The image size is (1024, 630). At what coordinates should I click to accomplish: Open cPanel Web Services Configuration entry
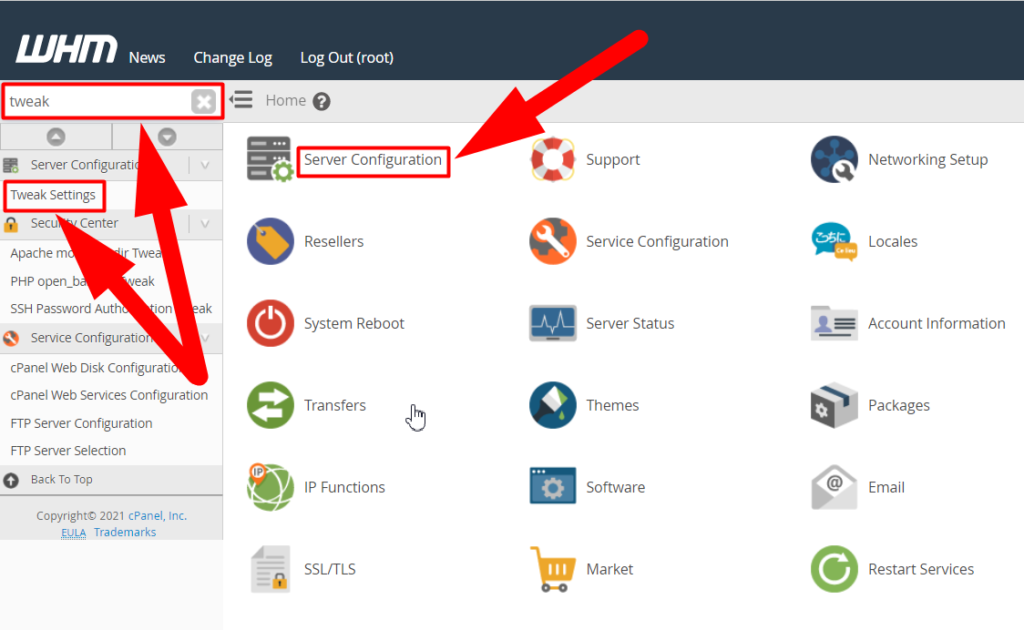[x=109, y=395]
